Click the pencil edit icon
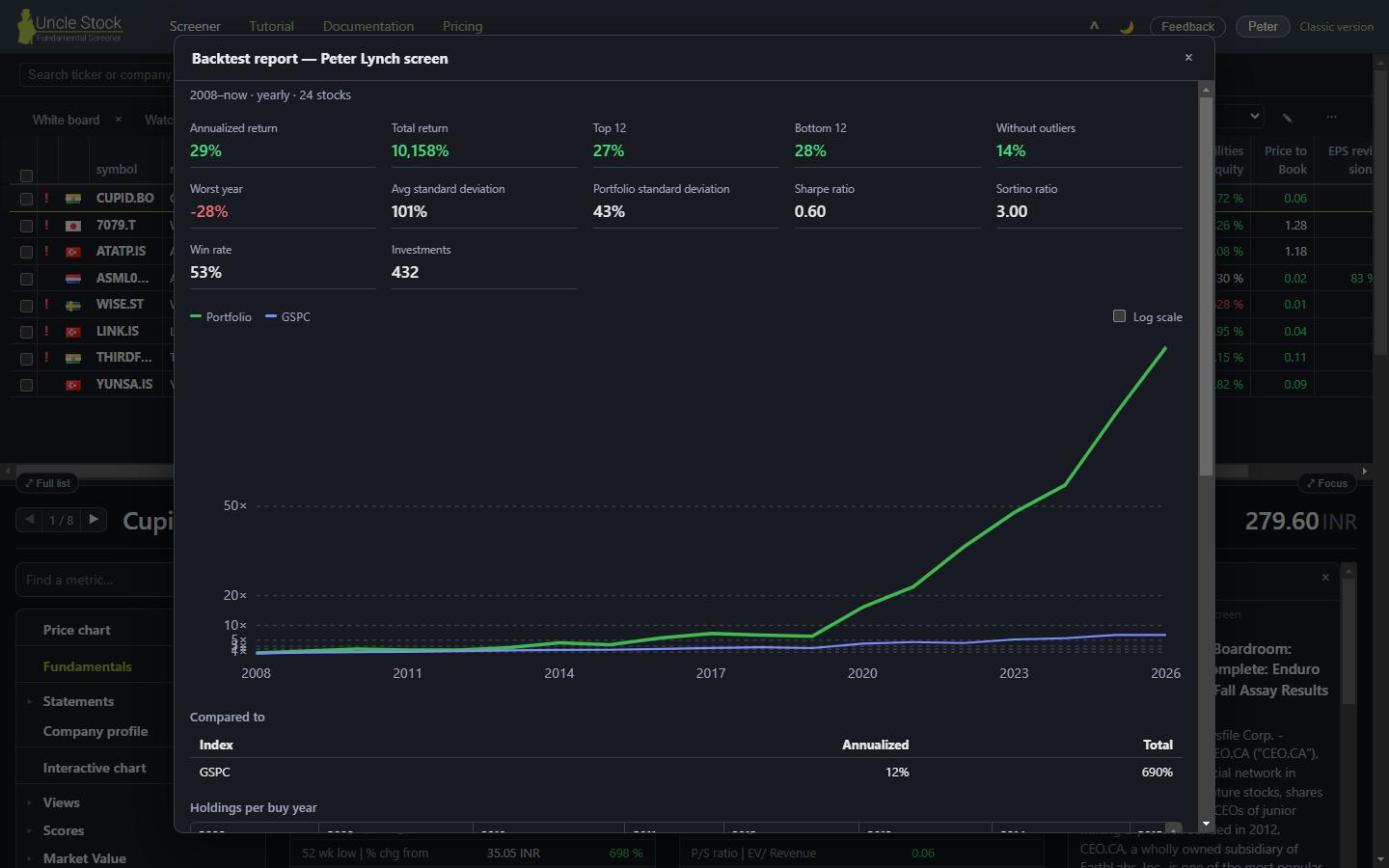Image resolution: width=1389 pixels, height=868 pixels. pyautogui.click(x=1288, y=118)
